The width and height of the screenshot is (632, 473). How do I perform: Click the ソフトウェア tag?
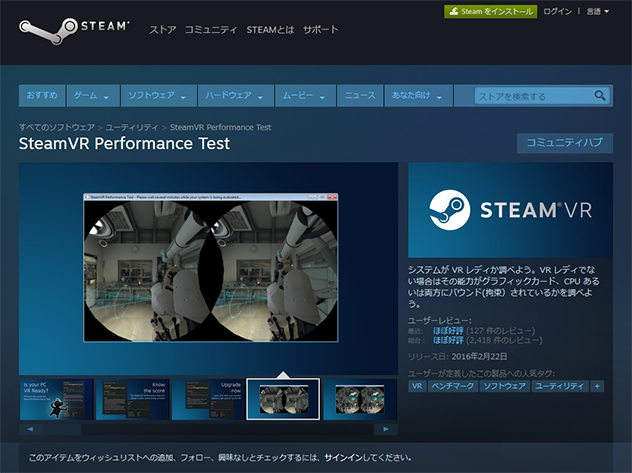click(x=505, y=386)
